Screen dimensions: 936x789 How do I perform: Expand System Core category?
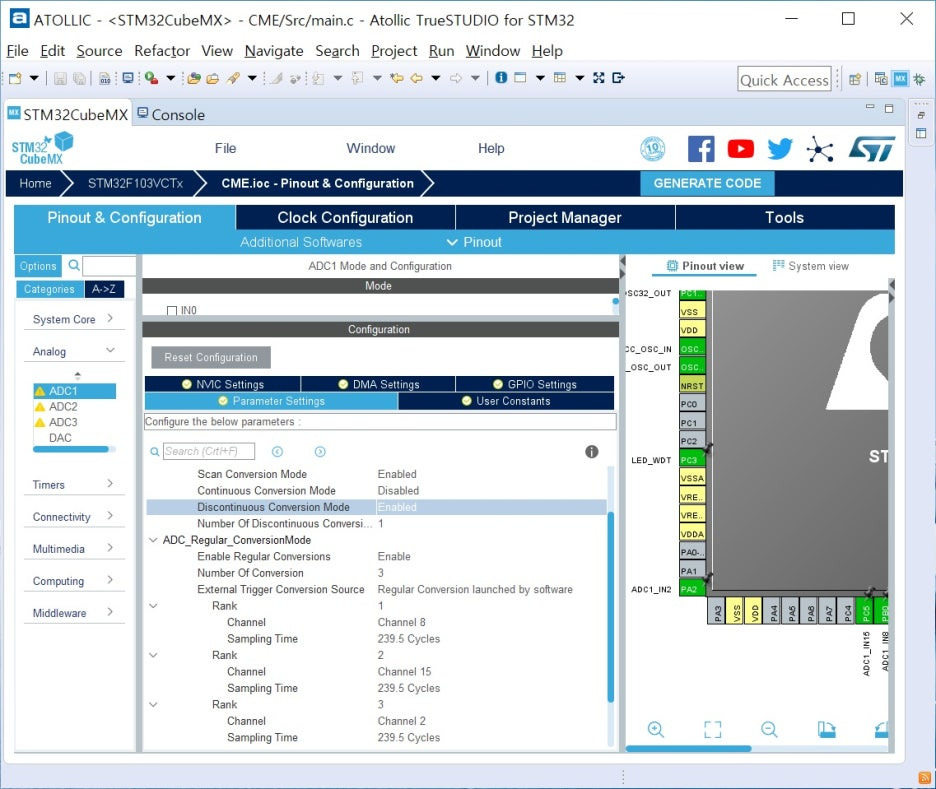click(110, 318)
